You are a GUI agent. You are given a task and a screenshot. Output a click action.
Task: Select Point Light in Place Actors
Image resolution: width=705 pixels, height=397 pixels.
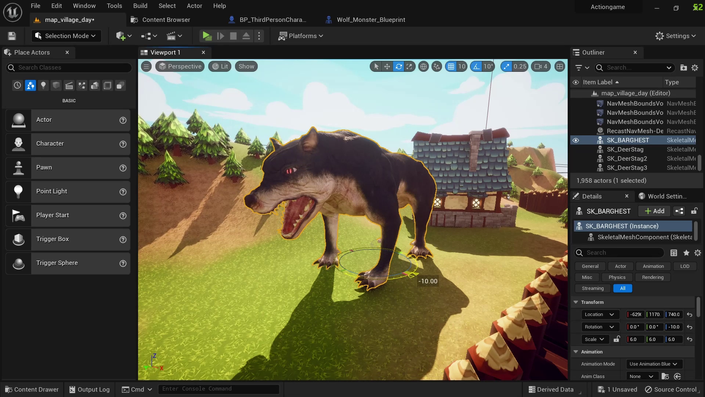68,192
